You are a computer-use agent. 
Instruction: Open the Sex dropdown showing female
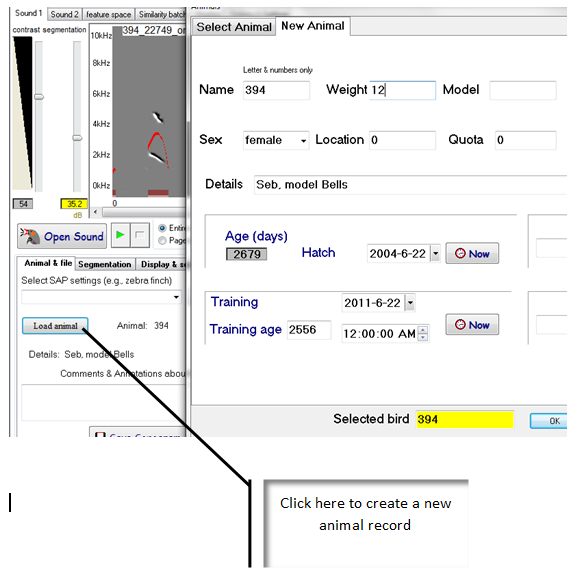[x=276, y=140]
